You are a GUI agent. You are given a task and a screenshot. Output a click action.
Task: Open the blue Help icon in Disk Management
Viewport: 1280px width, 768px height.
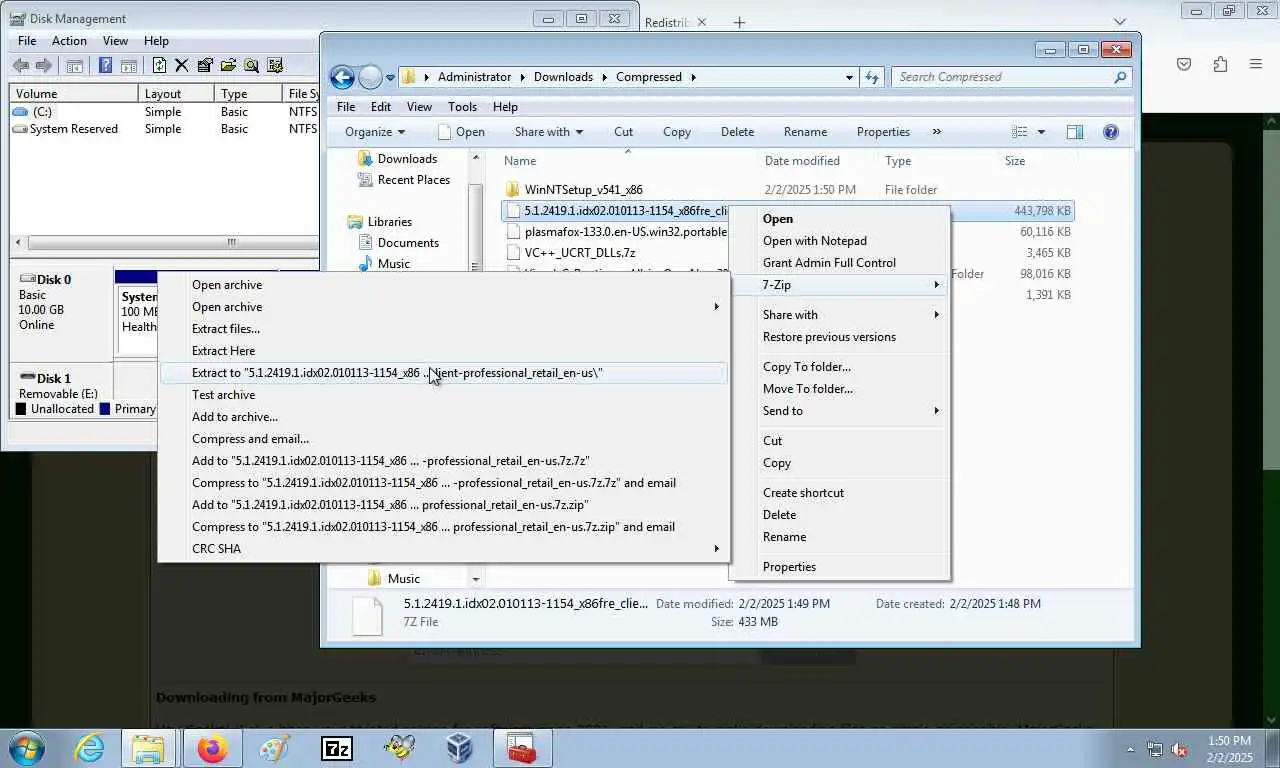[x=105, y=66]
